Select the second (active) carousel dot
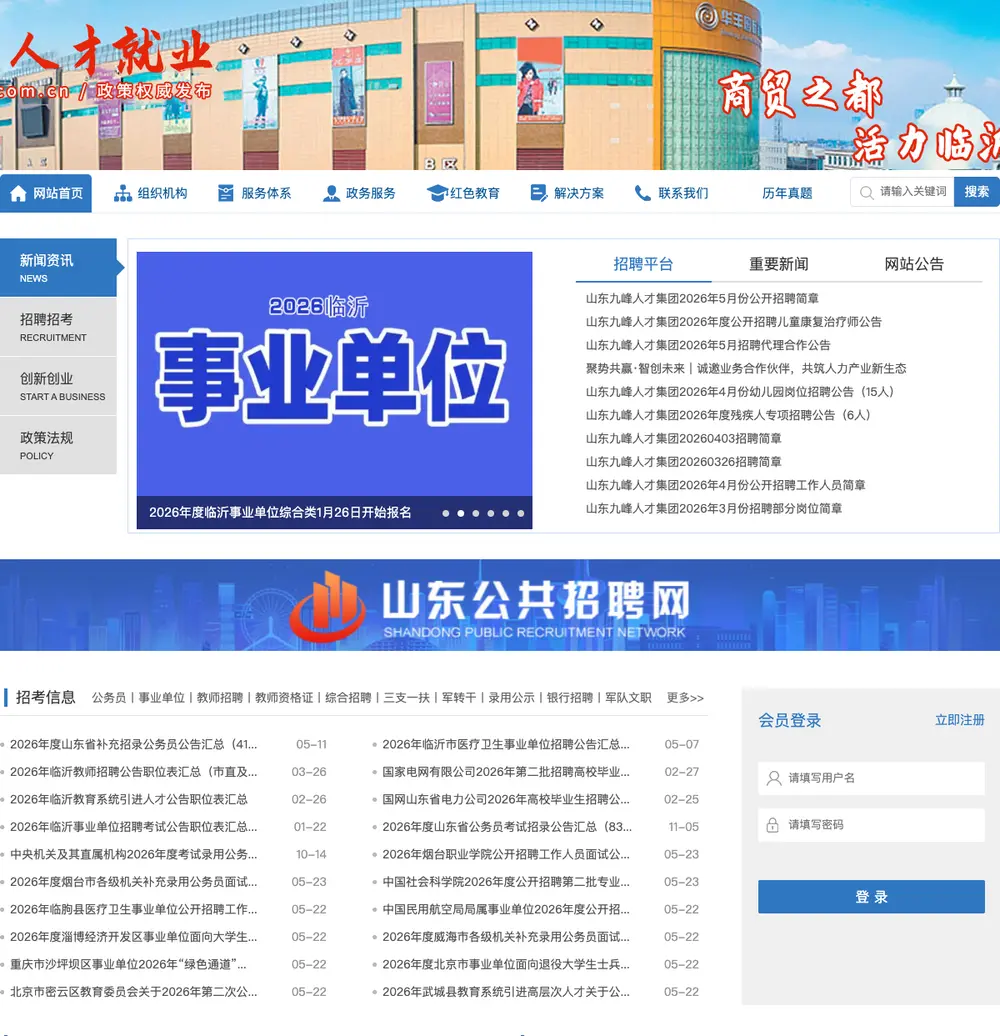Image resolution: width=1000 pixels, height=1036 pixels. click(x=461, y=513)
